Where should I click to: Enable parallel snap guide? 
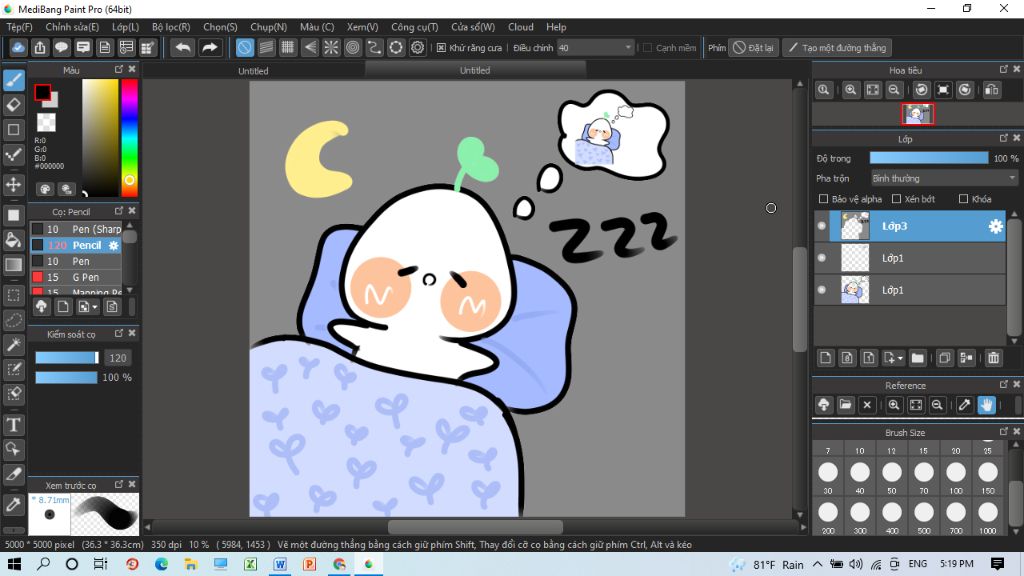(266, 48)
